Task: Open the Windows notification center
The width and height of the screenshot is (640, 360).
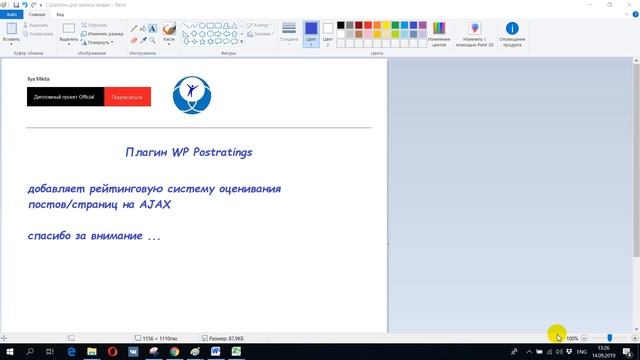Action: 627,351
